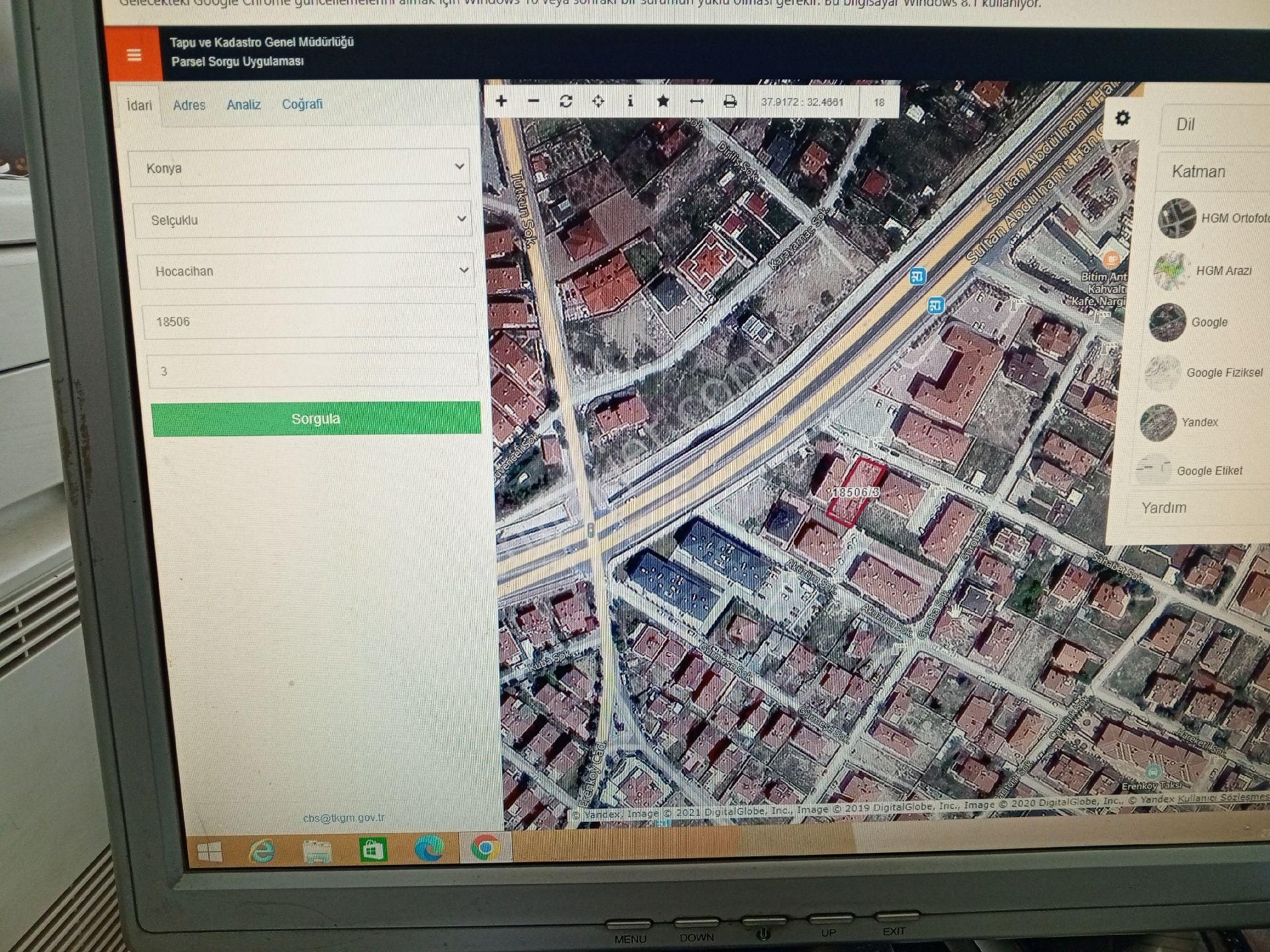Select the distance measure tool
The image size is (1270, 952).
tap(697, 101)
